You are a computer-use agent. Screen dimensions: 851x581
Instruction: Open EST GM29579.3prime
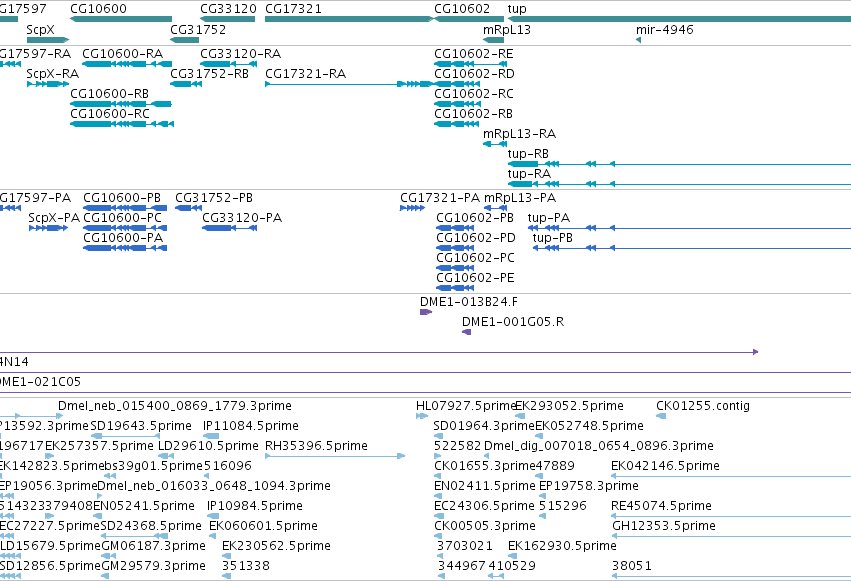click(154, 567)
